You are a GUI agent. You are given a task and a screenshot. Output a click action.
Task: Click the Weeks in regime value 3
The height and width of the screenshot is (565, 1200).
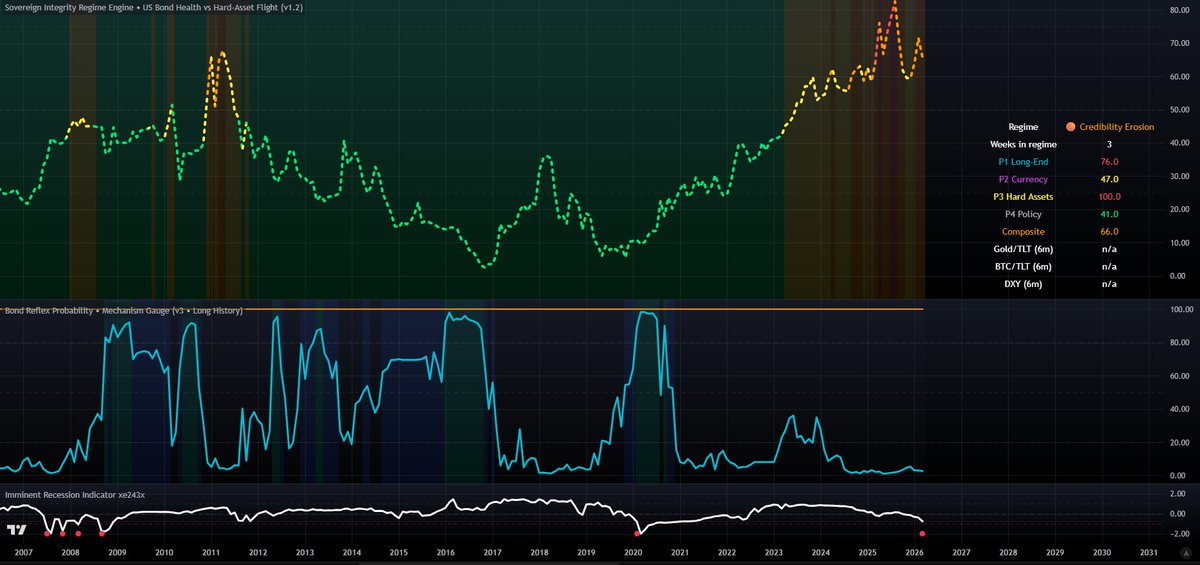click(x=1109, y=145)
